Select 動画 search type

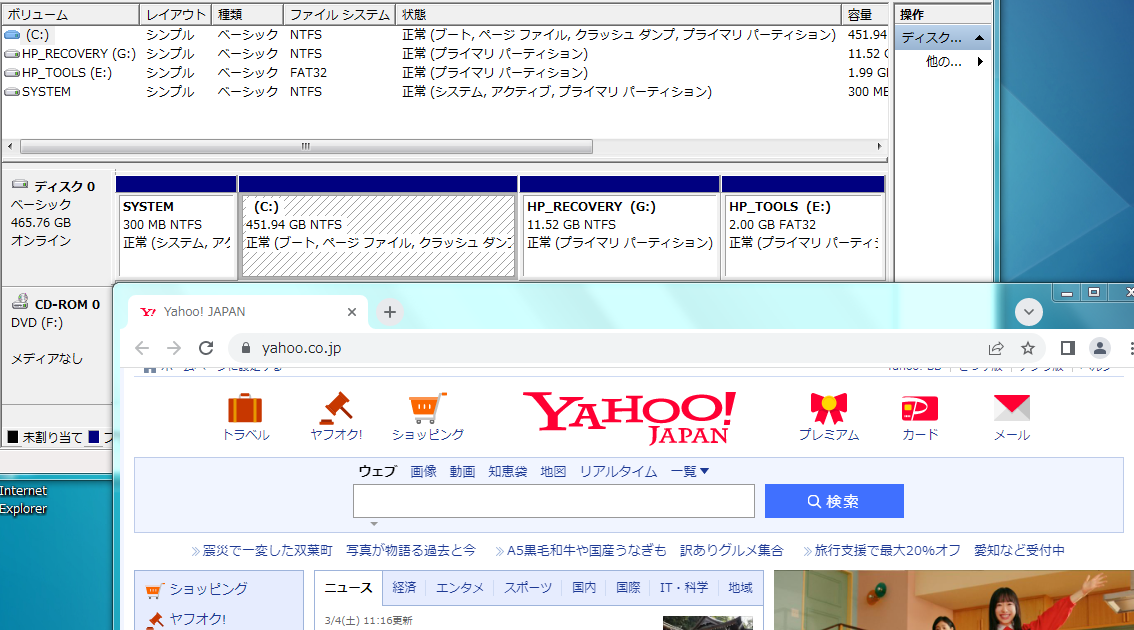pos(462,472)
